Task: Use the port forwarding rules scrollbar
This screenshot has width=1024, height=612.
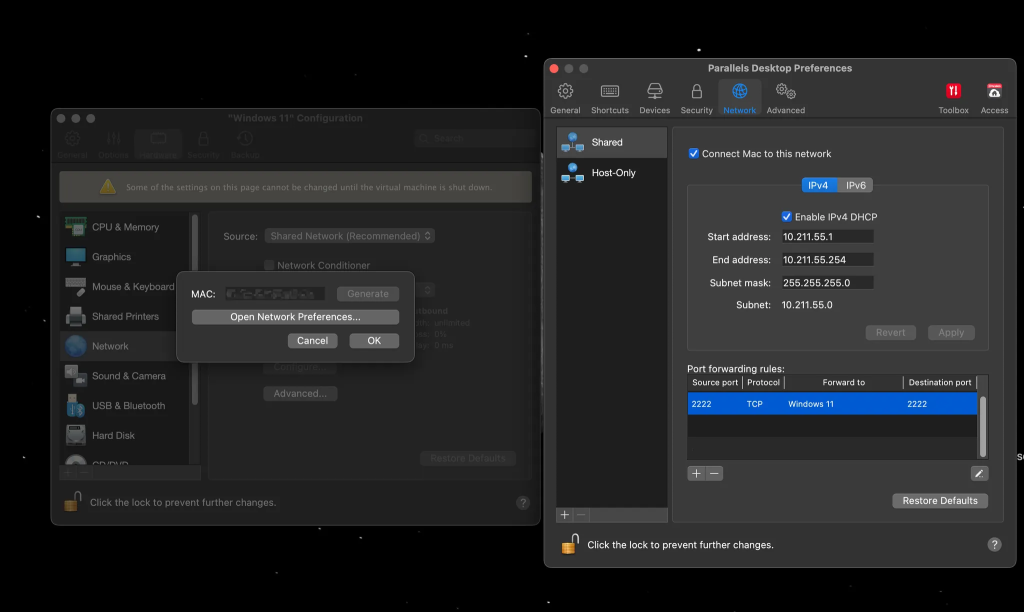Action: (983, 426)
